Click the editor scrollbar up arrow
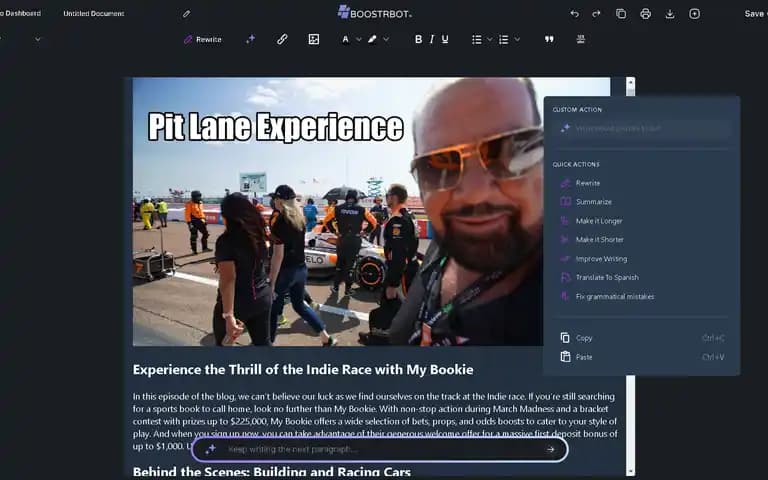 [x=630, y=82]
